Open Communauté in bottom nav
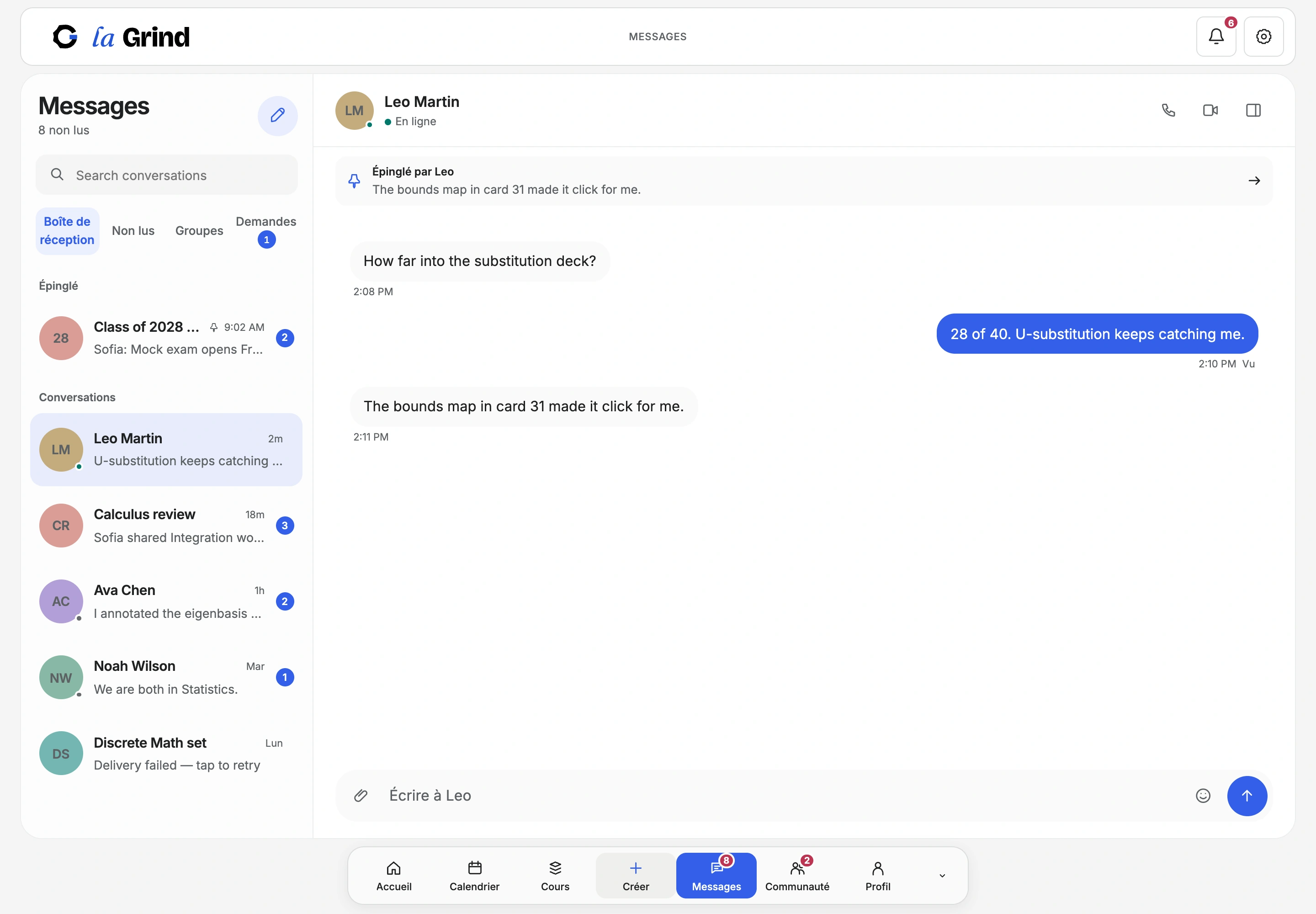 (797, 876)
